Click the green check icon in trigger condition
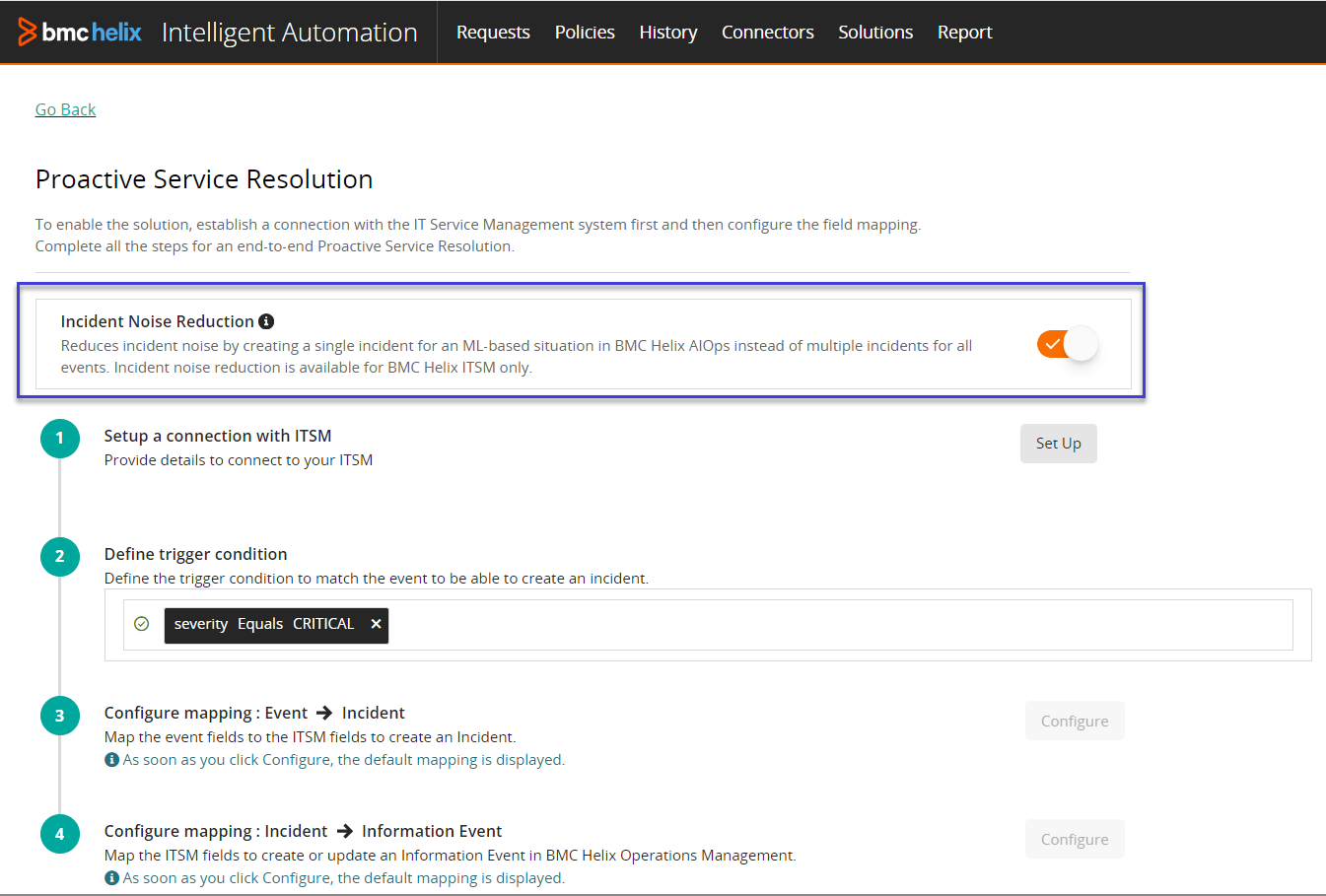 [142, 624]
